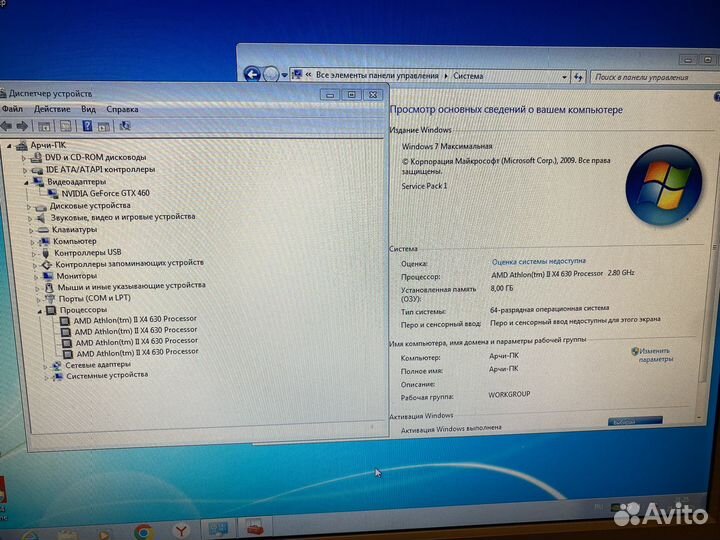Click the Видеоадаптеры category icon

38,182
